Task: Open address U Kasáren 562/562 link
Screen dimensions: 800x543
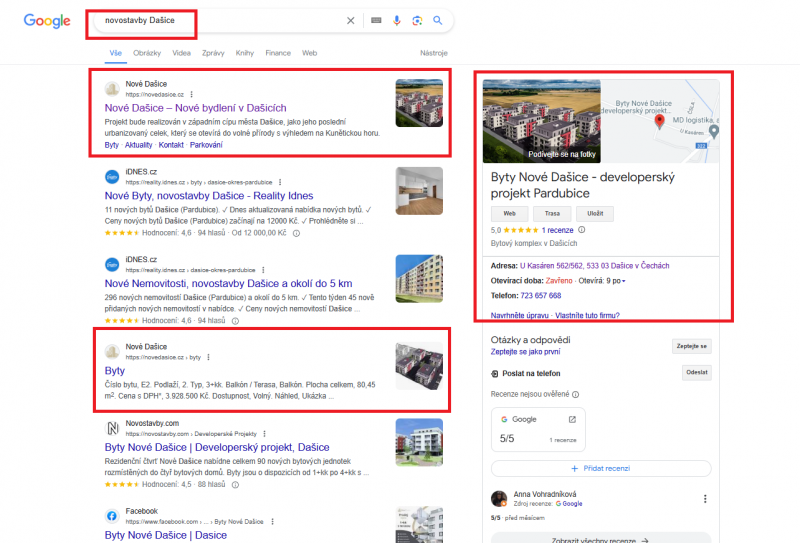Action: [x=594, y=266]
